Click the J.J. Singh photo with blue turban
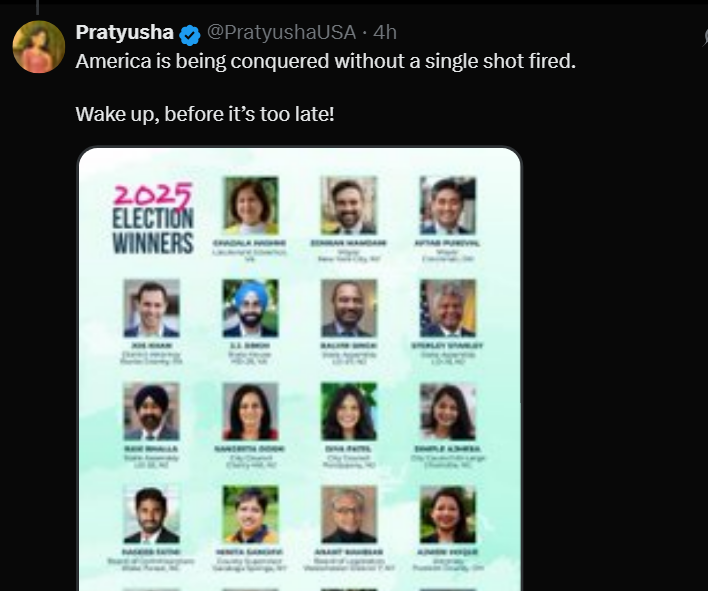708x591 pixels. pyautogui.click(x=250, y=308)
